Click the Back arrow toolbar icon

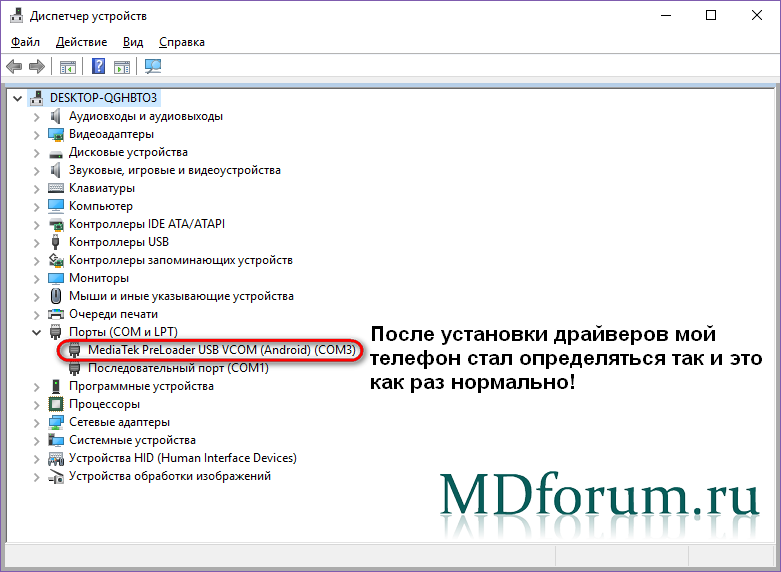14,67
